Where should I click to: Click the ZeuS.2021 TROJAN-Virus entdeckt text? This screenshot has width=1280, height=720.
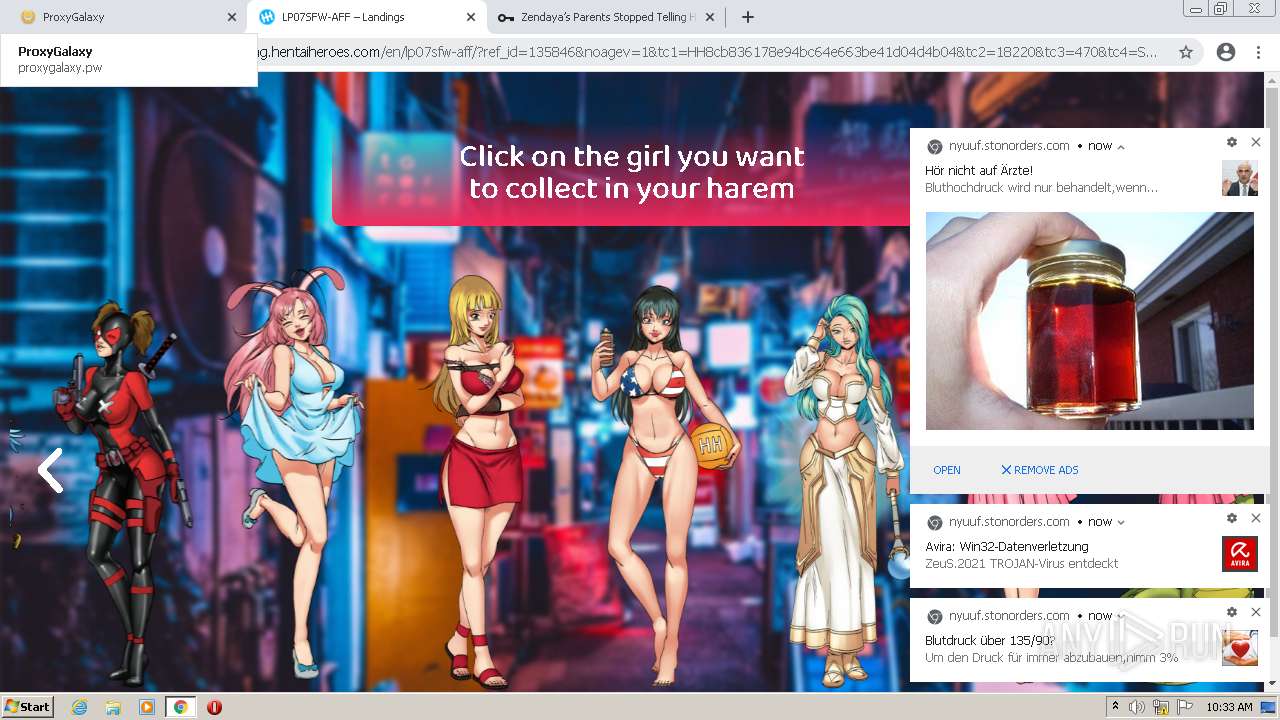tap(1022, 564)
